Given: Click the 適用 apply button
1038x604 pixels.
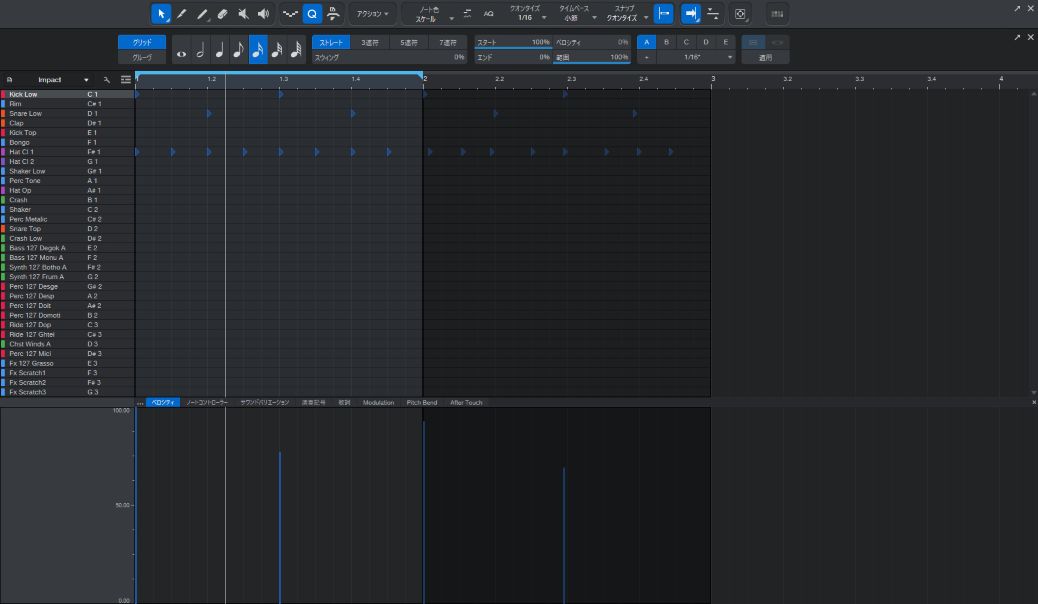Looking at the screenshot, I should pos(765,58).
